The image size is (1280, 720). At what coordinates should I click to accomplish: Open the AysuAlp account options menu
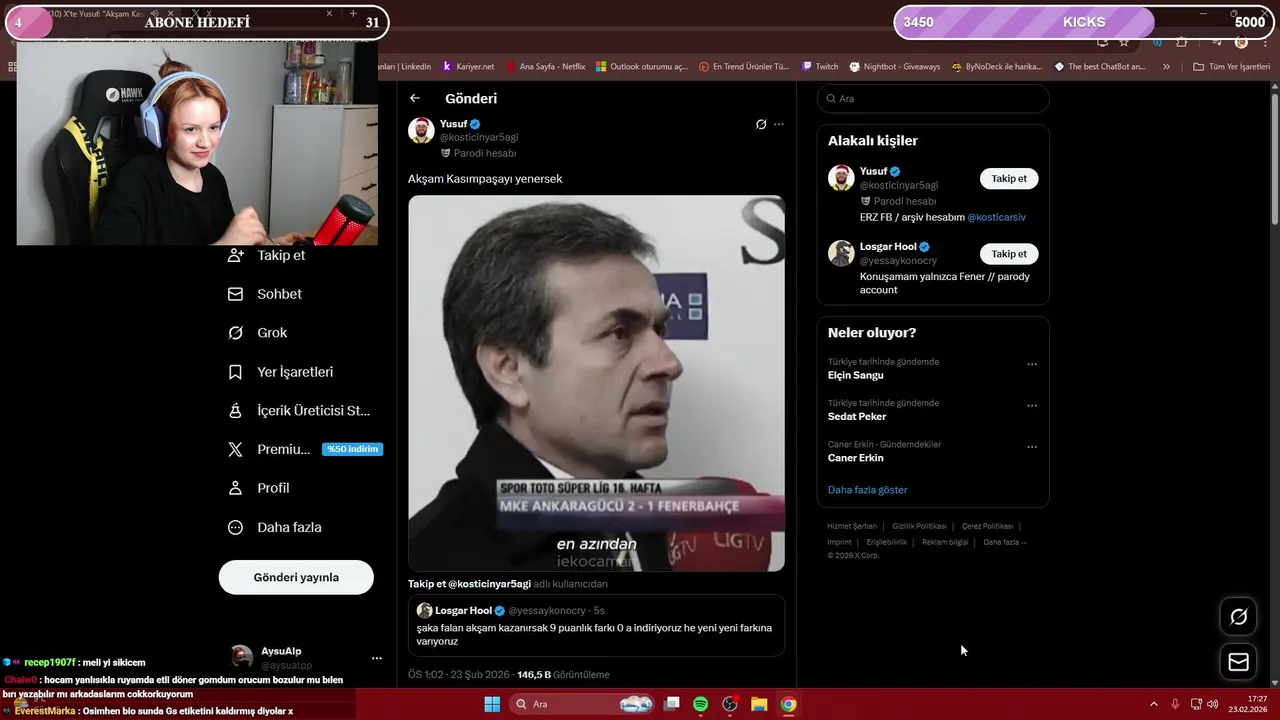point(377,658)
